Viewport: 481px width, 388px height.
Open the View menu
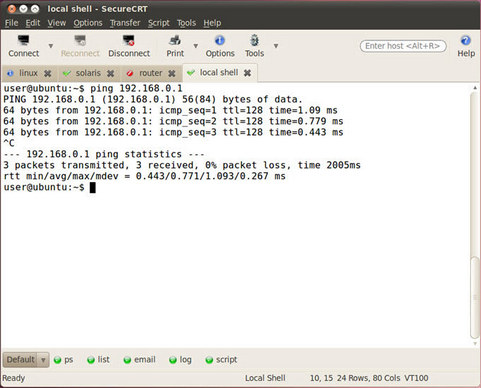point(56,23)
